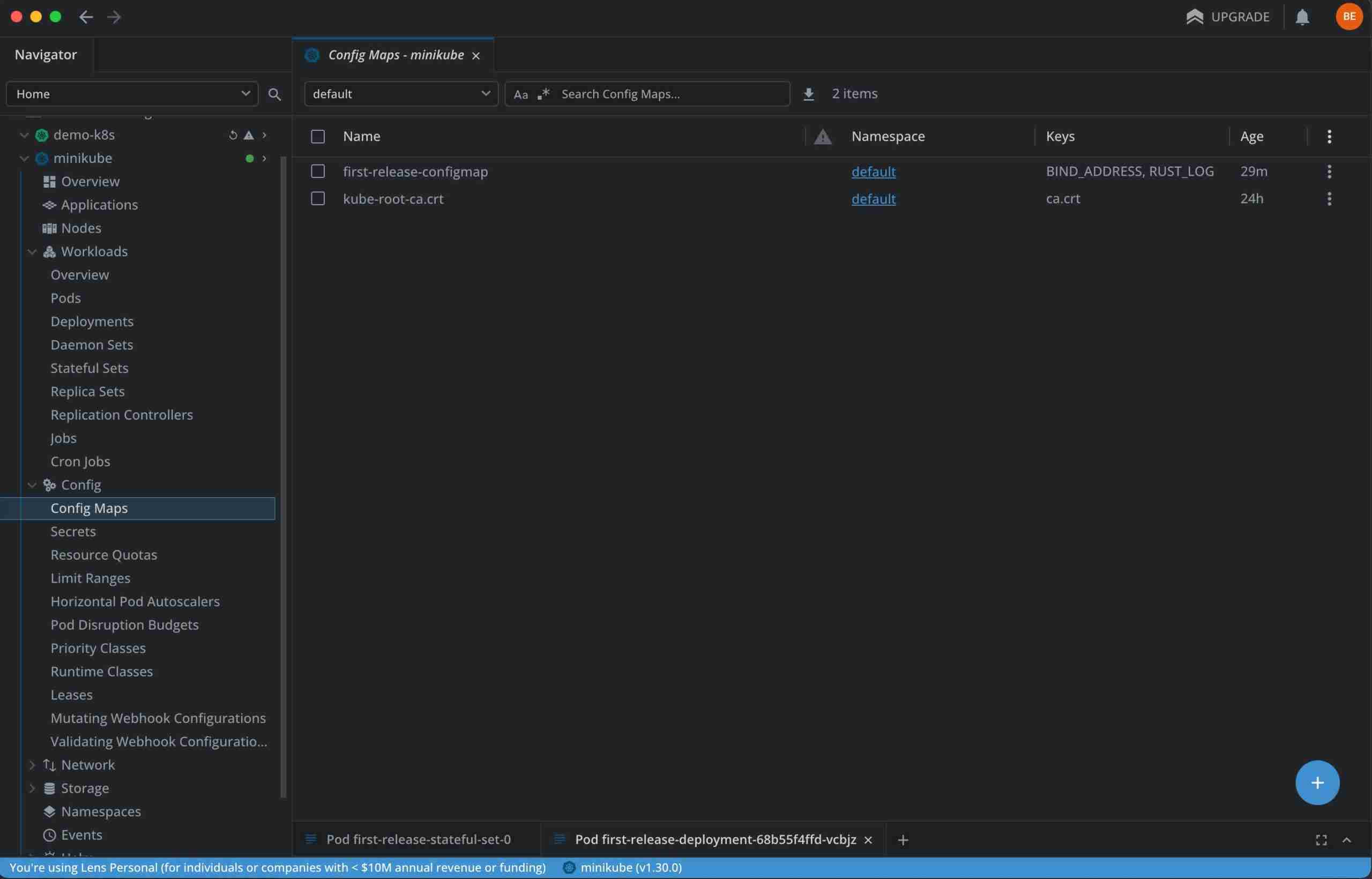Collapse the Workloads section in the sidebar
Viewport: 1372px width, 879px height.
[33, 251]
